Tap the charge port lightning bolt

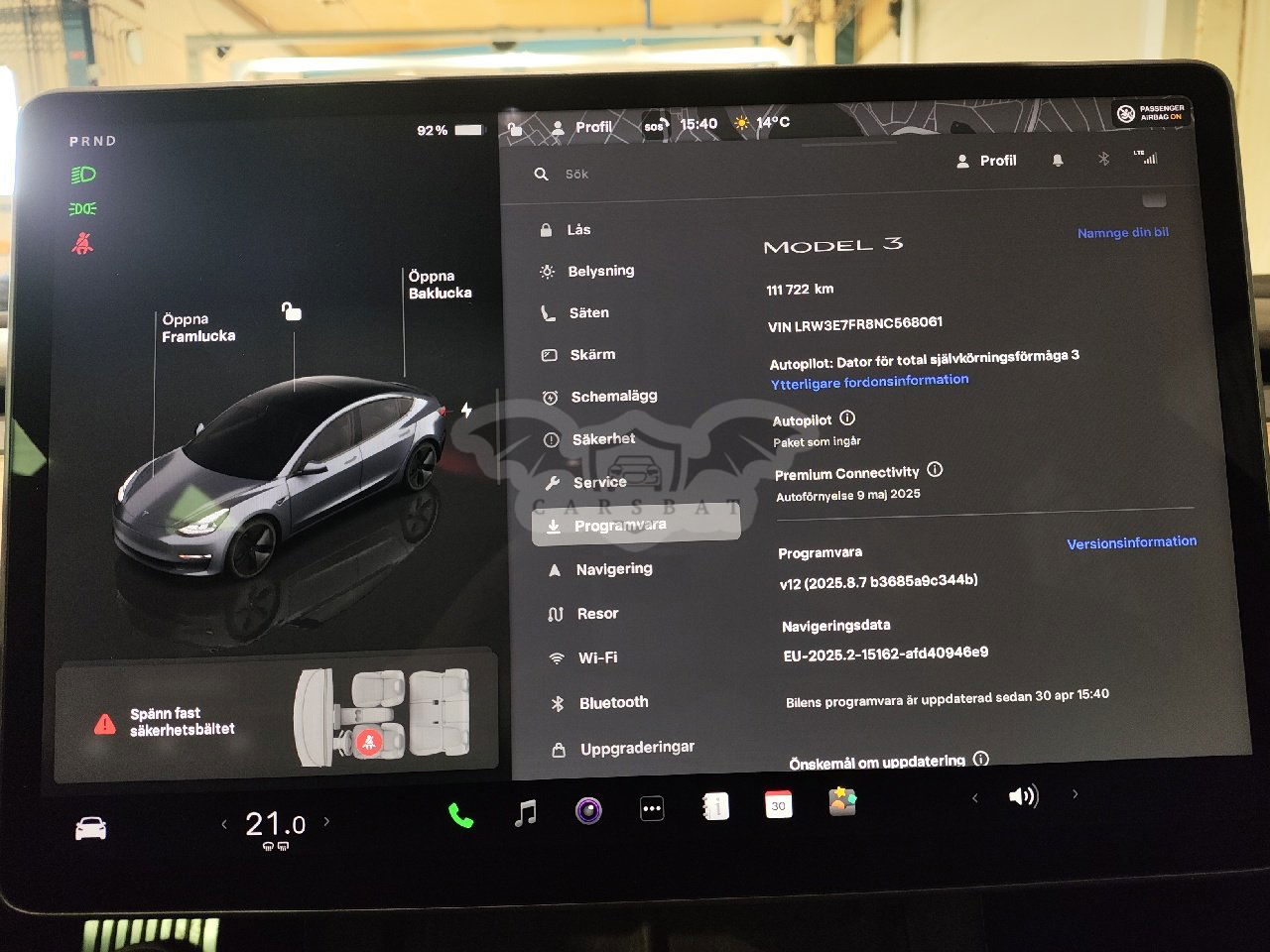click(x=466, y=411)
